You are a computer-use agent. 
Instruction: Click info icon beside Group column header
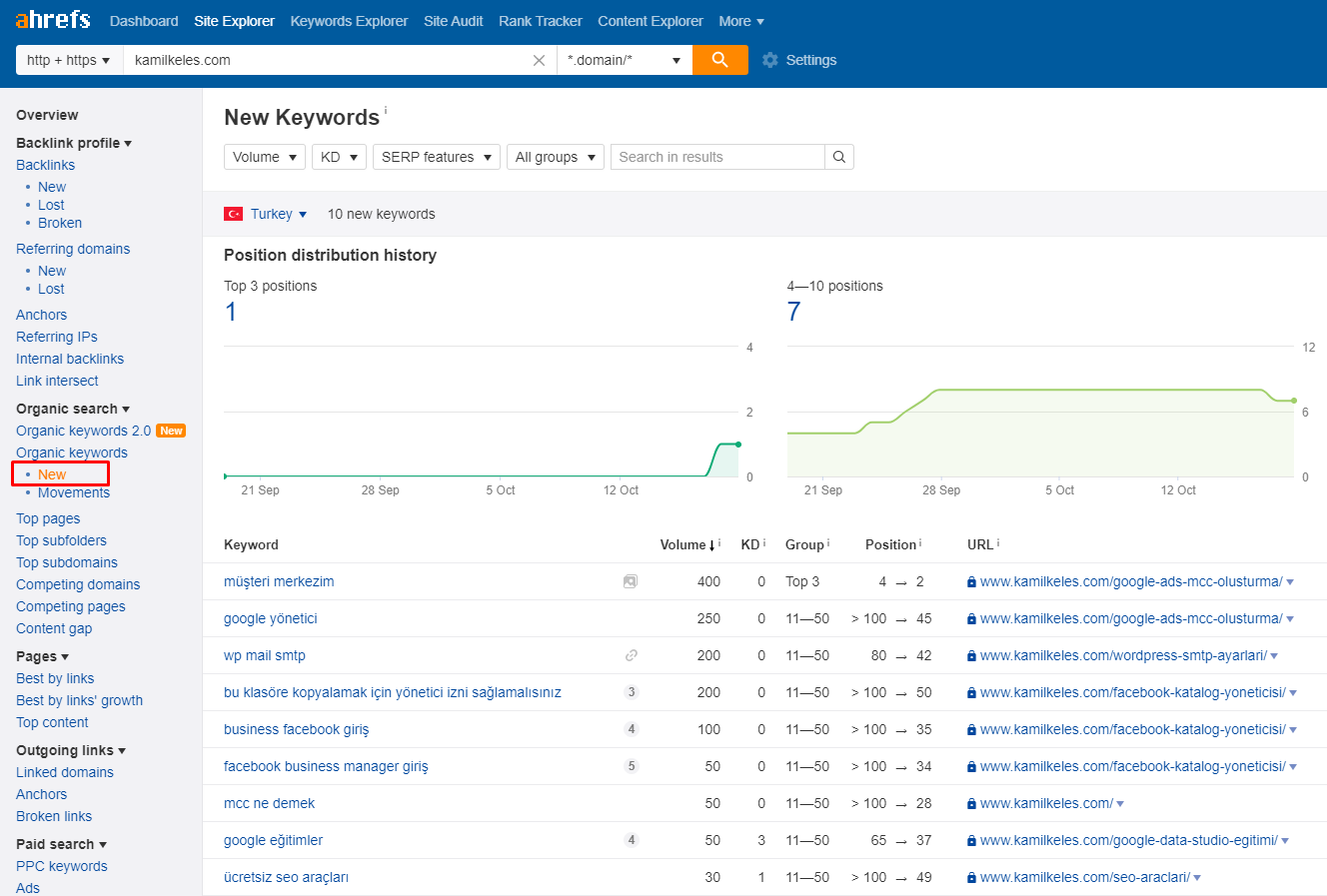(x=828, y=543)
